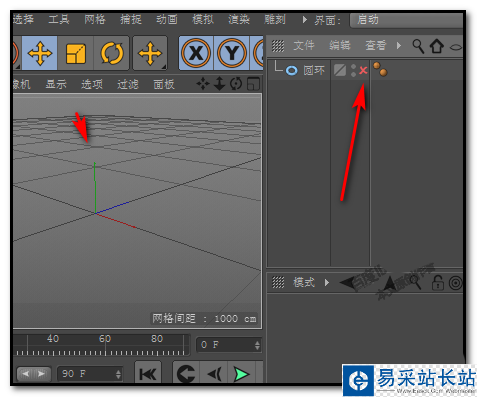Click the 圆环 orange spheres tag
477x397 pixels.
(x=380, y=69)
